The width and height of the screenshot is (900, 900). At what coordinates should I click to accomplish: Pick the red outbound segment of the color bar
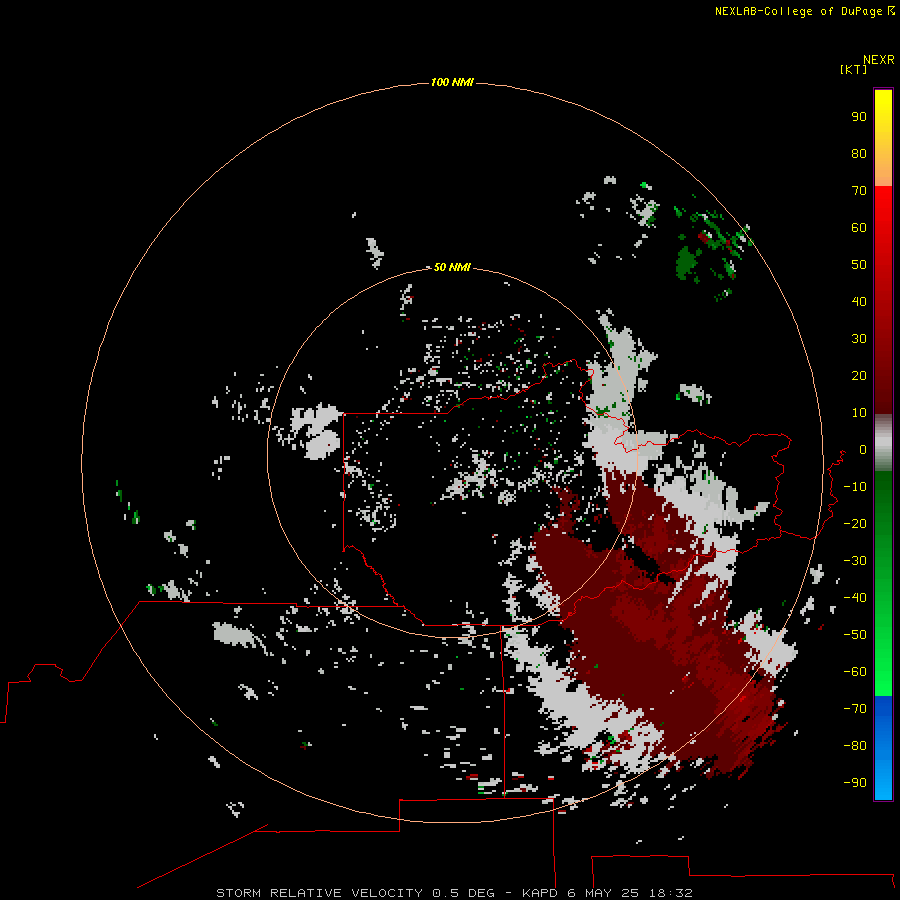tap(883, 300)
